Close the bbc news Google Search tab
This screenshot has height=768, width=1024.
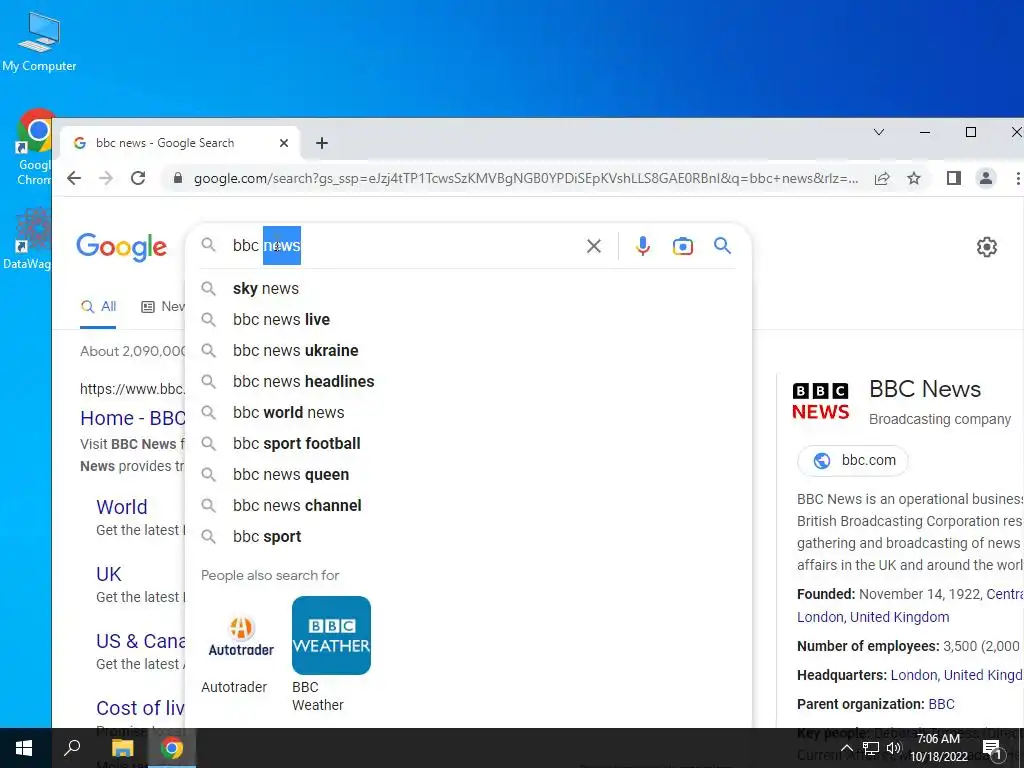click(x=283, y=143)
